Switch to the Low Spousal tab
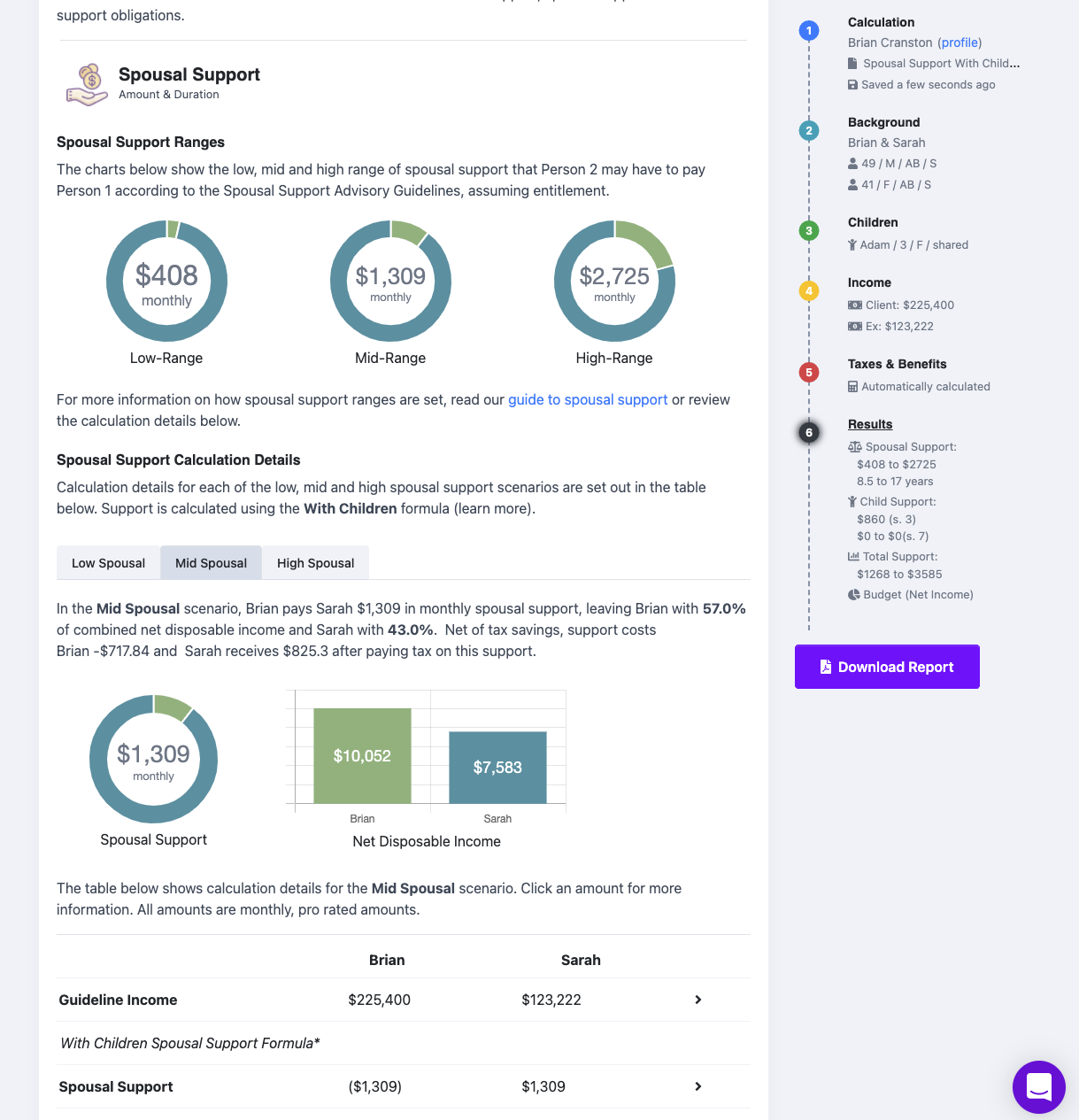 [x=108, y=563]
